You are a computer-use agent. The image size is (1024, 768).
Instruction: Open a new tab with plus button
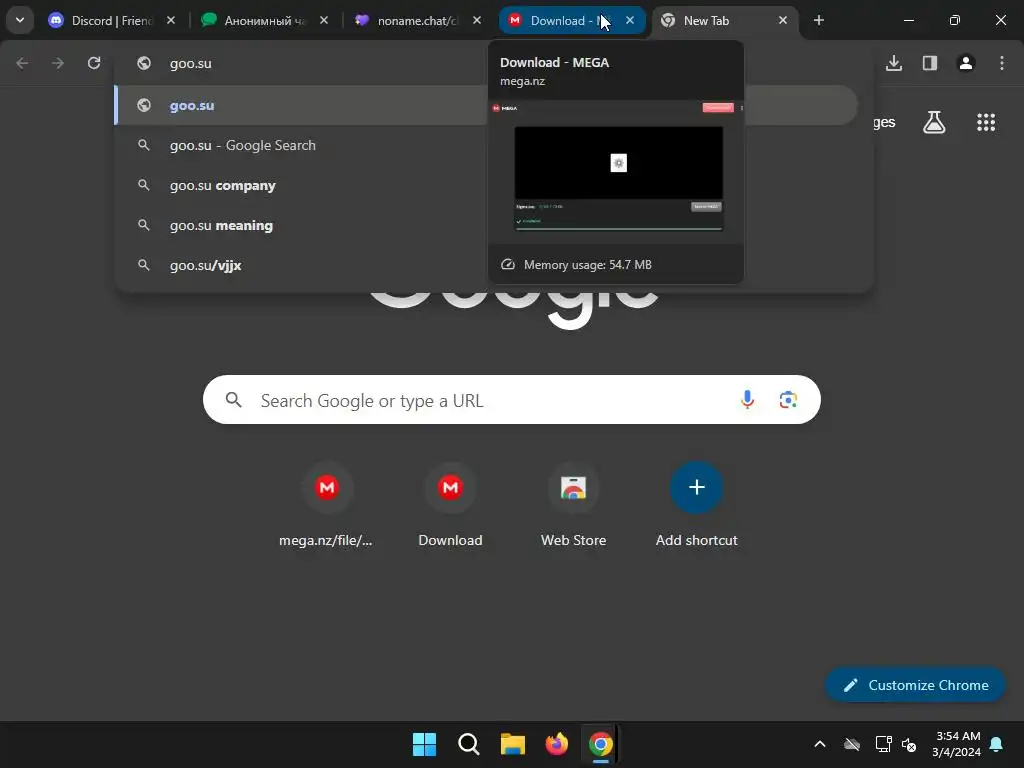[x=819, y=20]
